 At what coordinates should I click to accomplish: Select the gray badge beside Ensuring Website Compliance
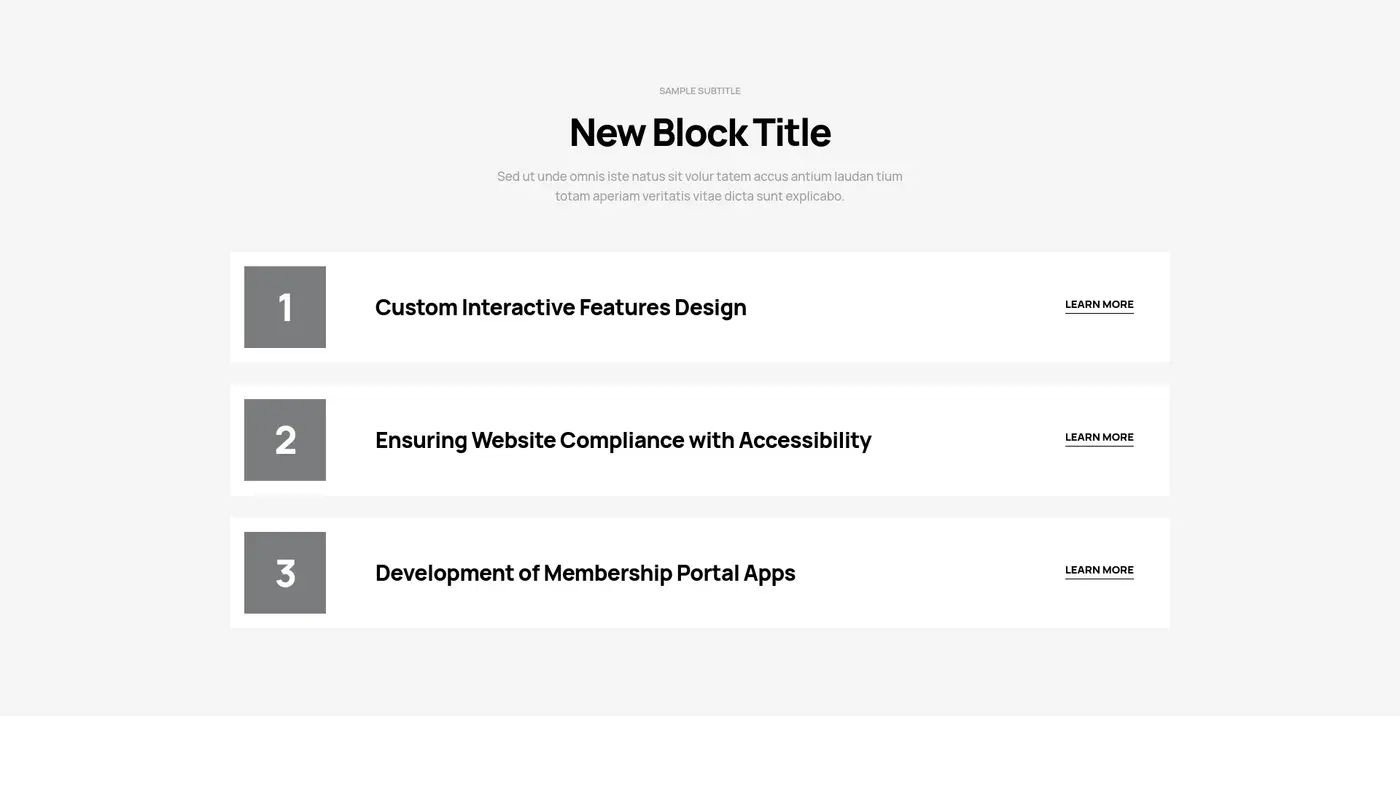pos(284,440)
